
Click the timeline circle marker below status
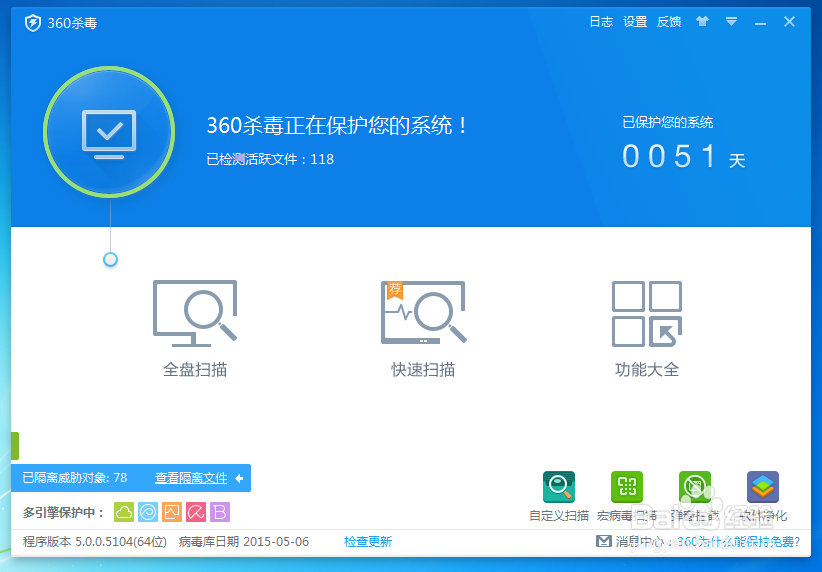click(x=110, y=260)
